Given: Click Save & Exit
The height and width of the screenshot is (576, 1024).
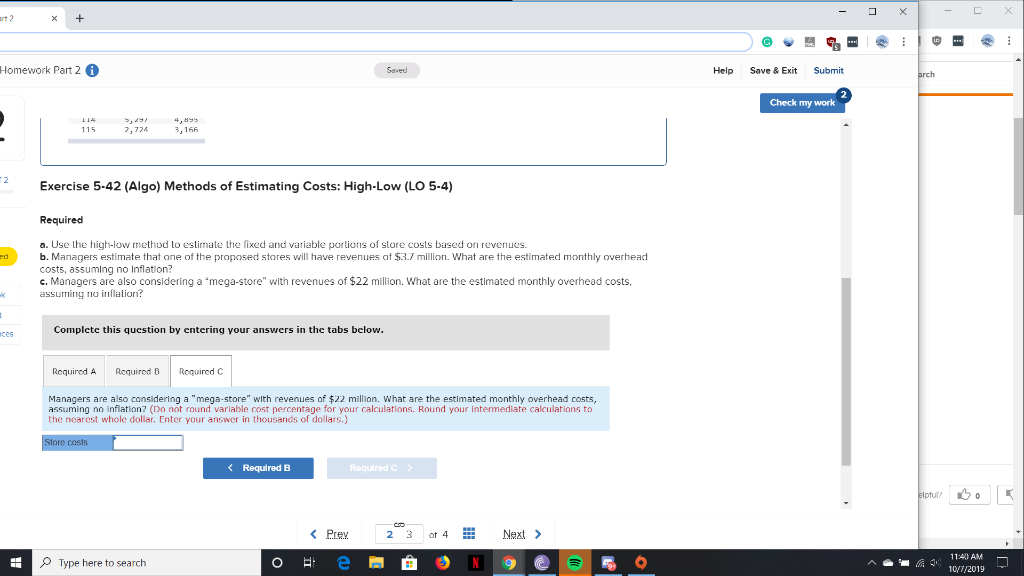Looking at the screenshot, I should point(773,71).
